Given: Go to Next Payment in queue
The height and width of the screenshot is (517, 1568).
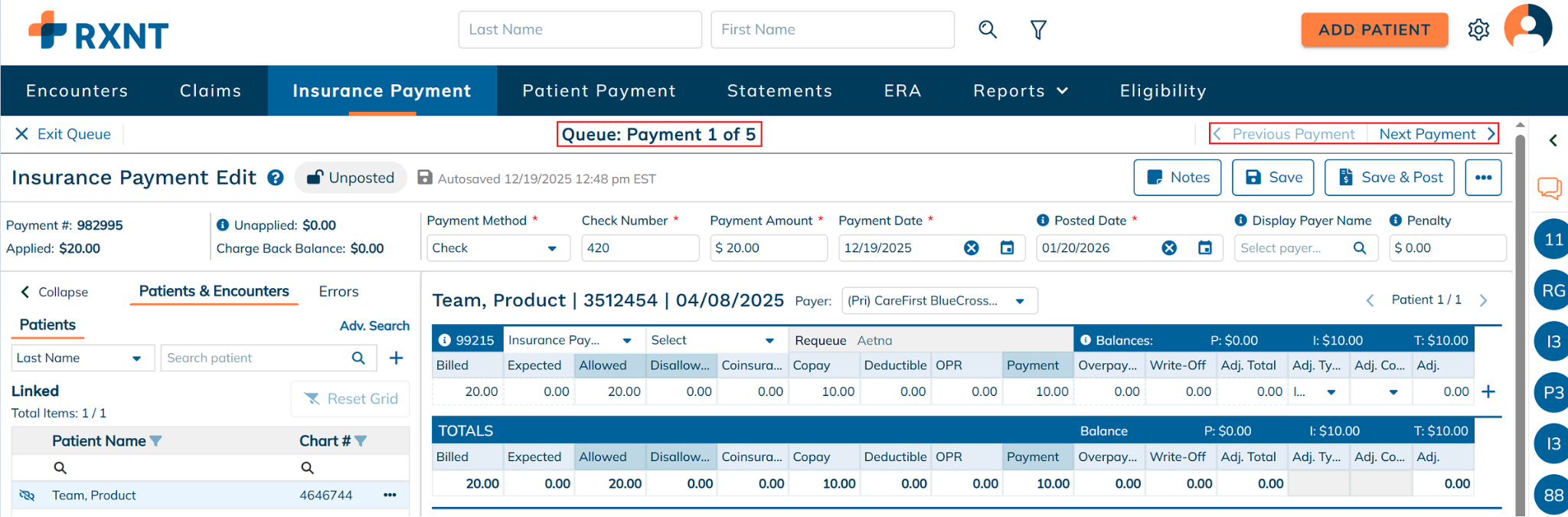Looking at the screenshot, I should (1436, 134).
